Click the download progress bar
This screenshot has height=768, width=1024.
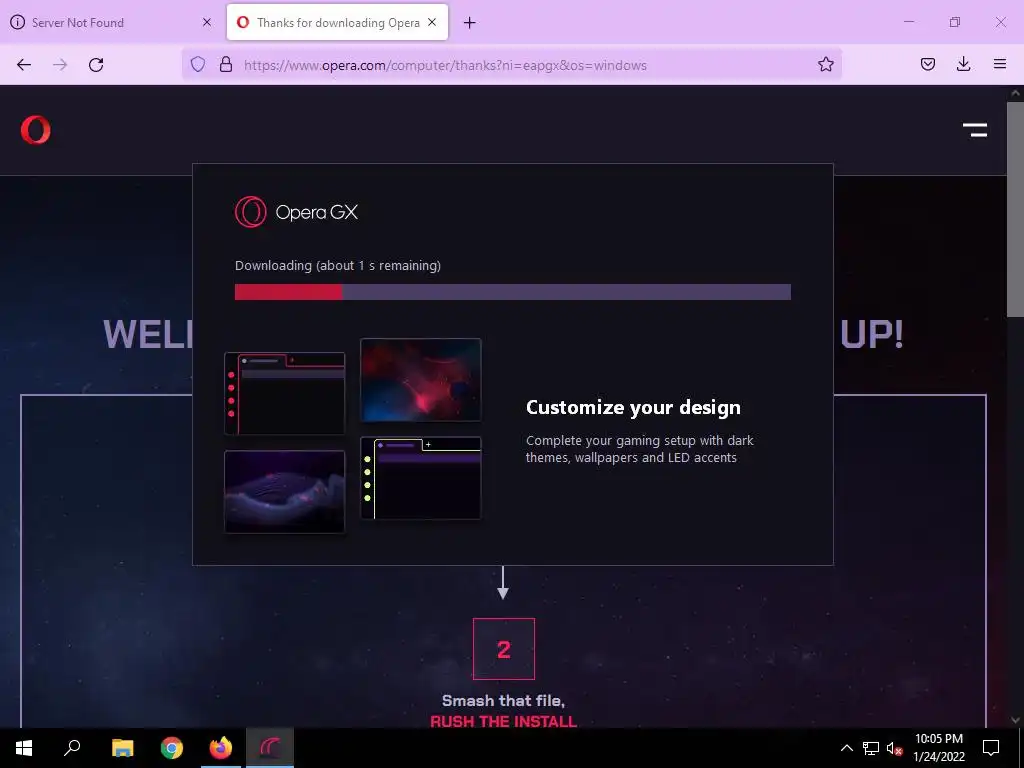(513, 292)
